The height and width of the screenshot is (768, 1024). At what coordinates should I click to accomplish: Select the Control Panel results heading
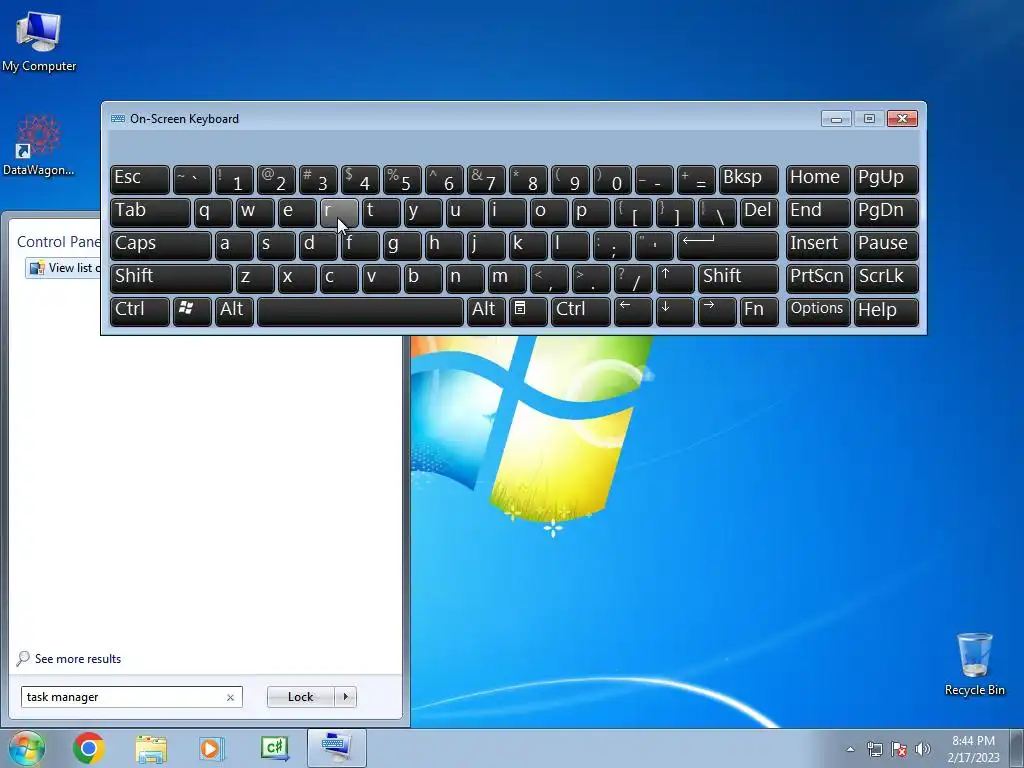pos(59,242)
